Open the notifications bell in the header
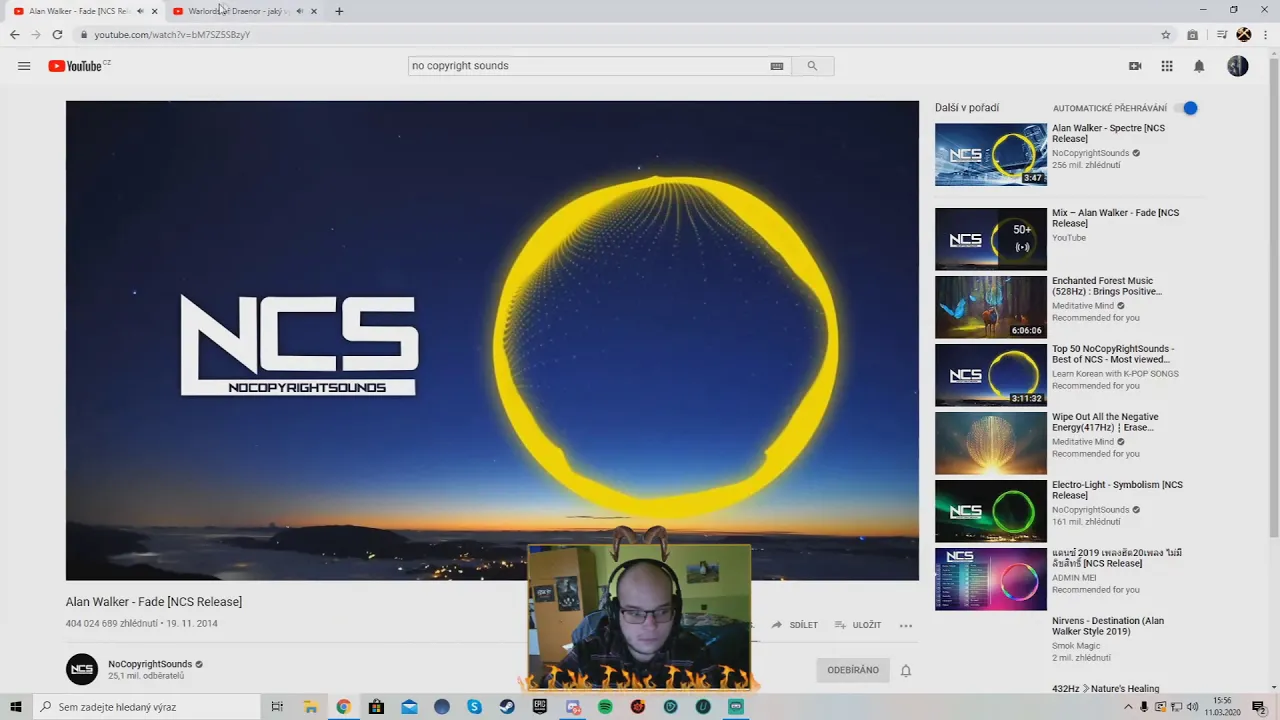This screenshot has width=1280, height=720. click(x=1199, y=66)
